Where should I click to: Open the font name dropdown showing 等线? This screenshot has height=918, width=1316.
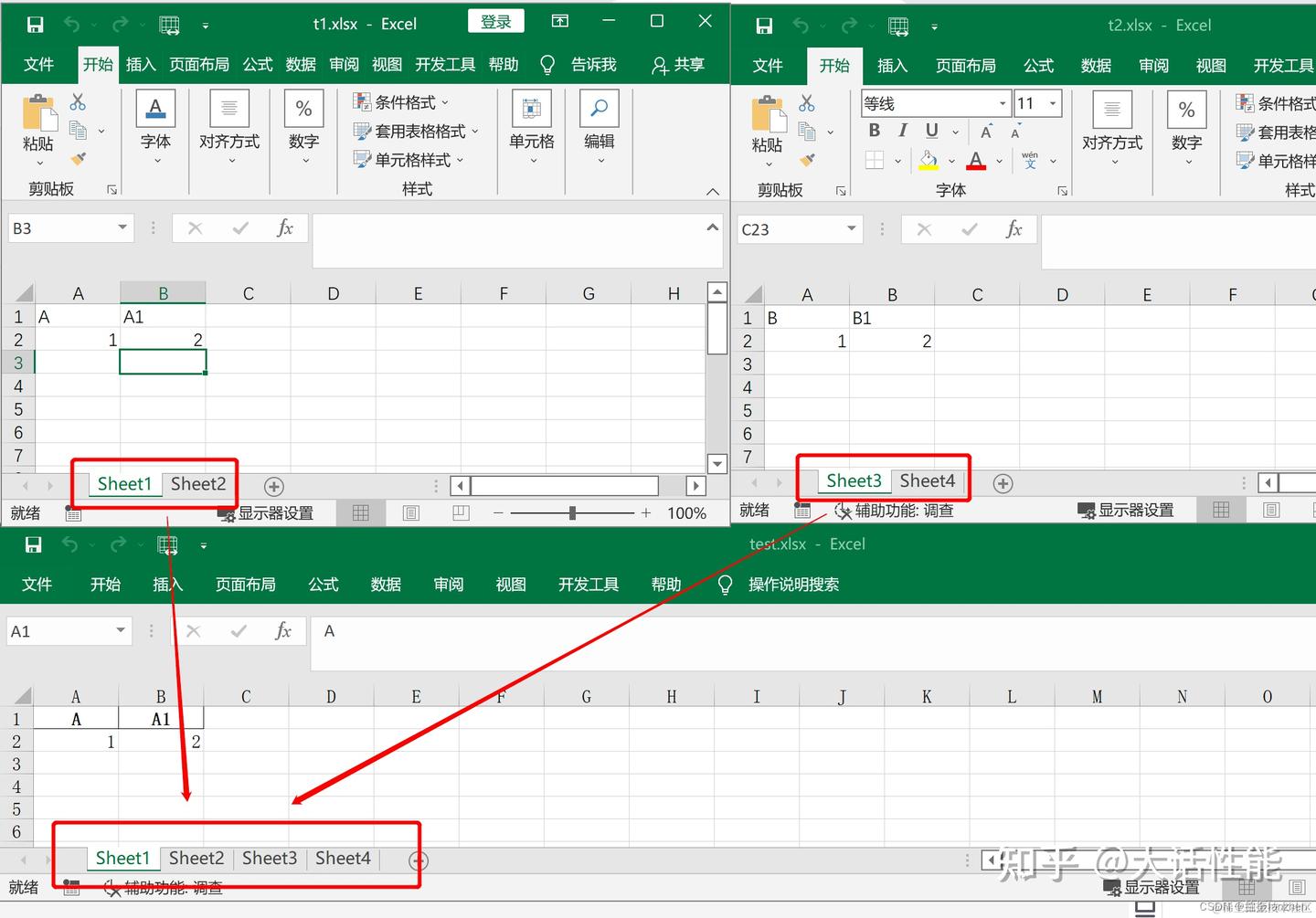(x=1002, y=102)
